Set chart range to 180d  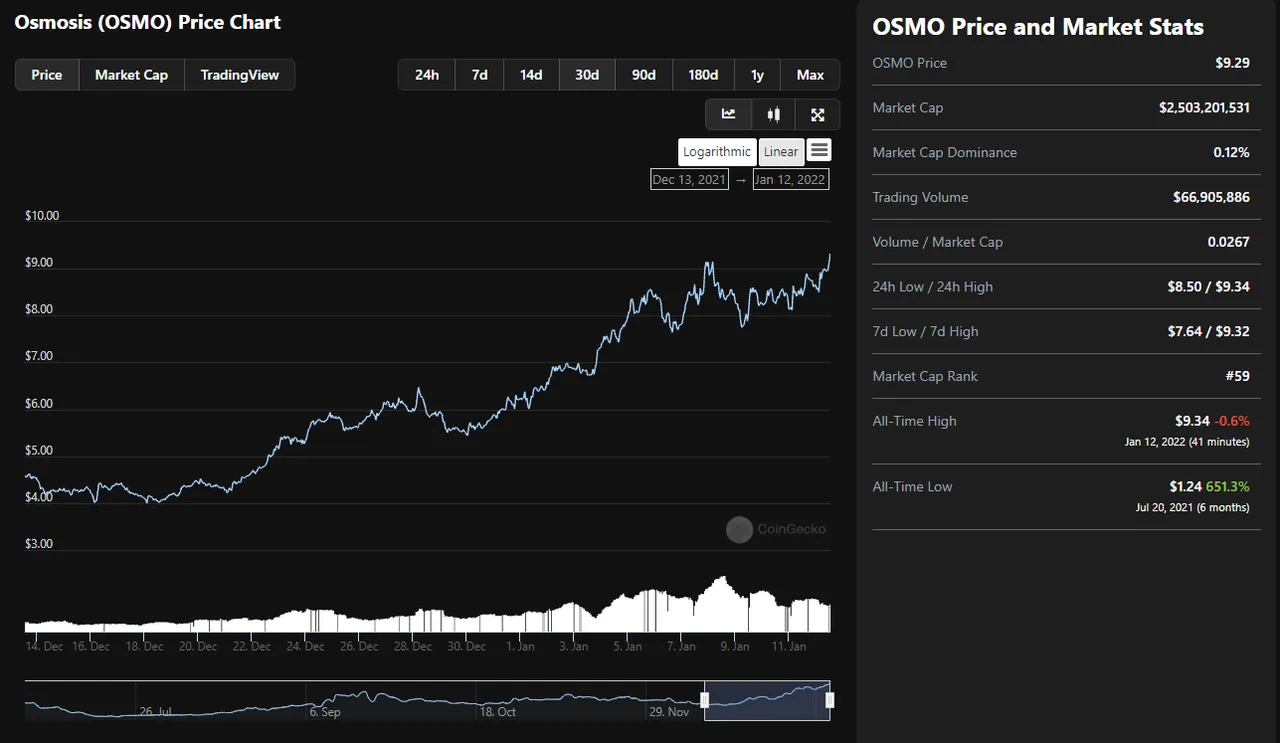703,75
